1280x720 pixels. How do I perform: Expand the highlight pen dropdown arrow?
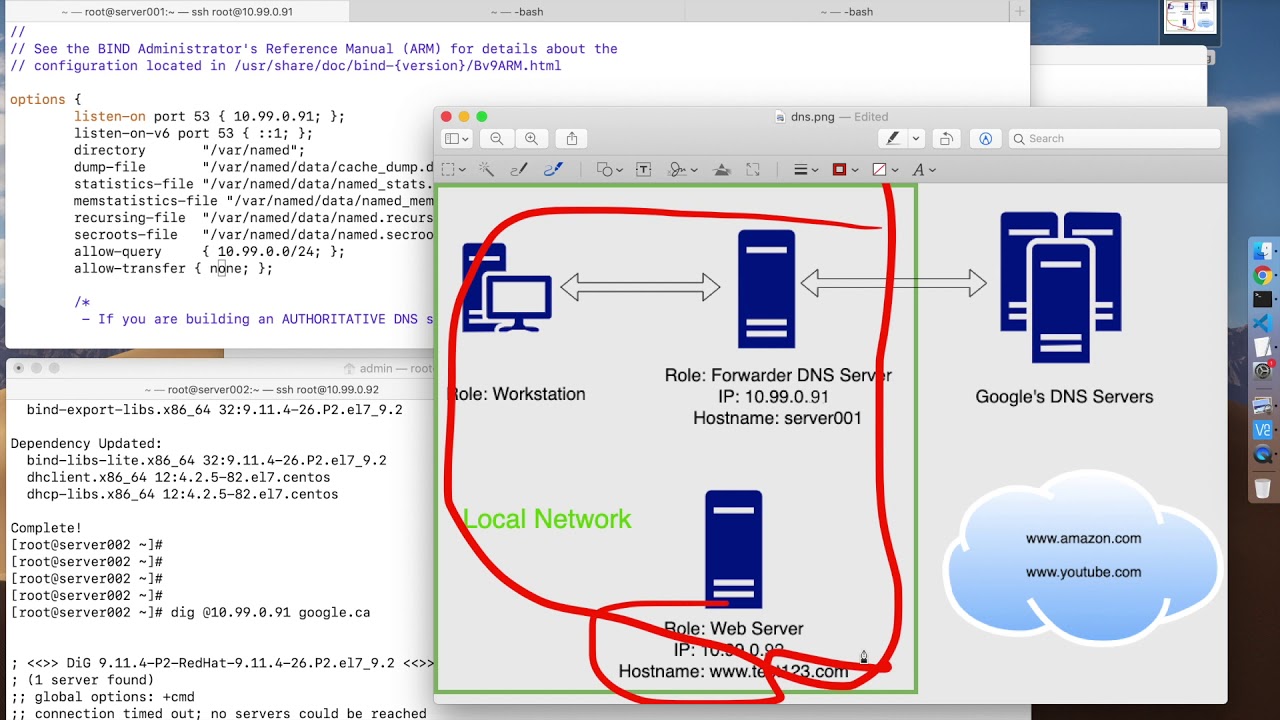point(916,139)
